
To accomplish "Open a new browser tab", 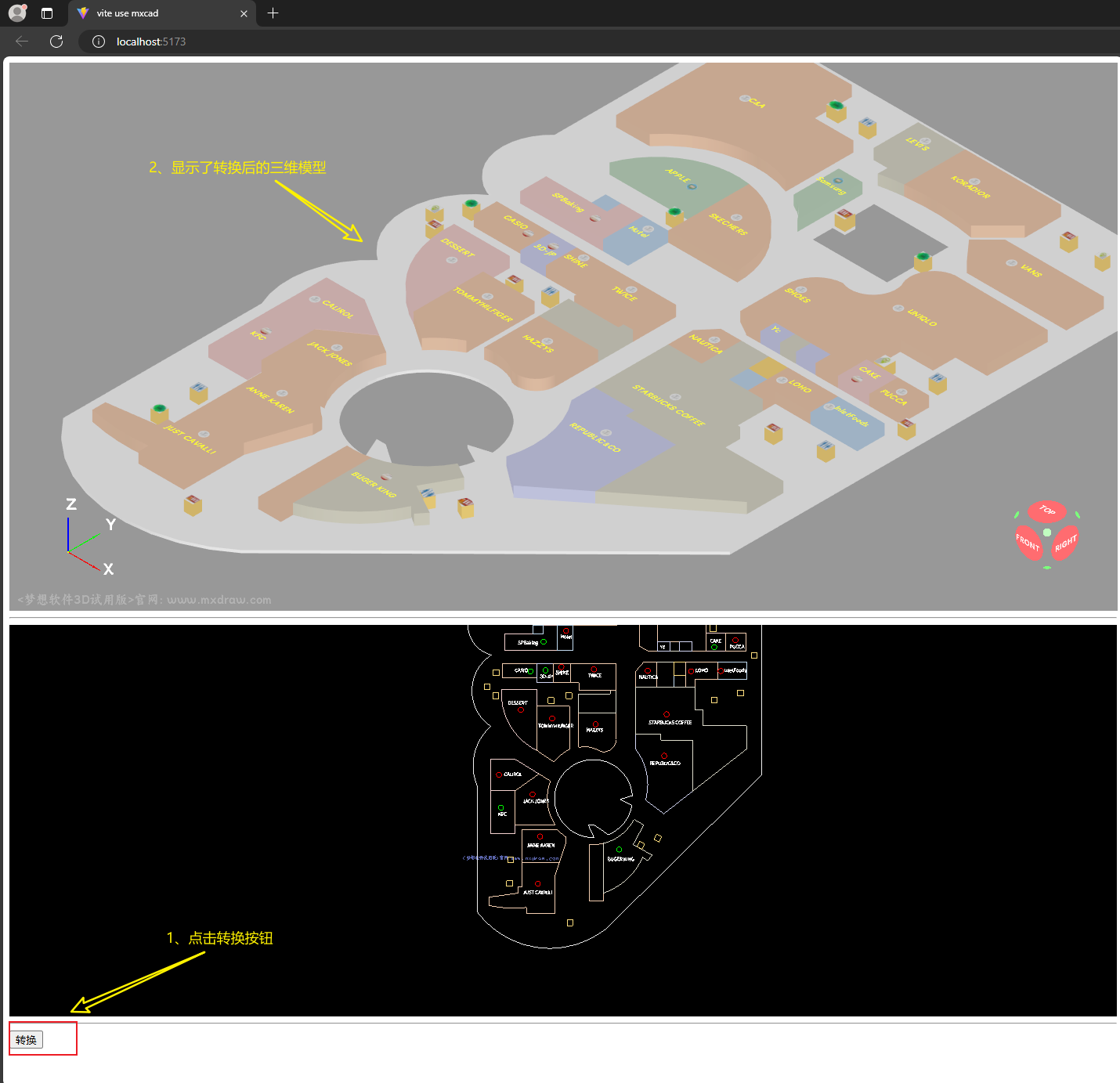I will [x=273, y=13].
